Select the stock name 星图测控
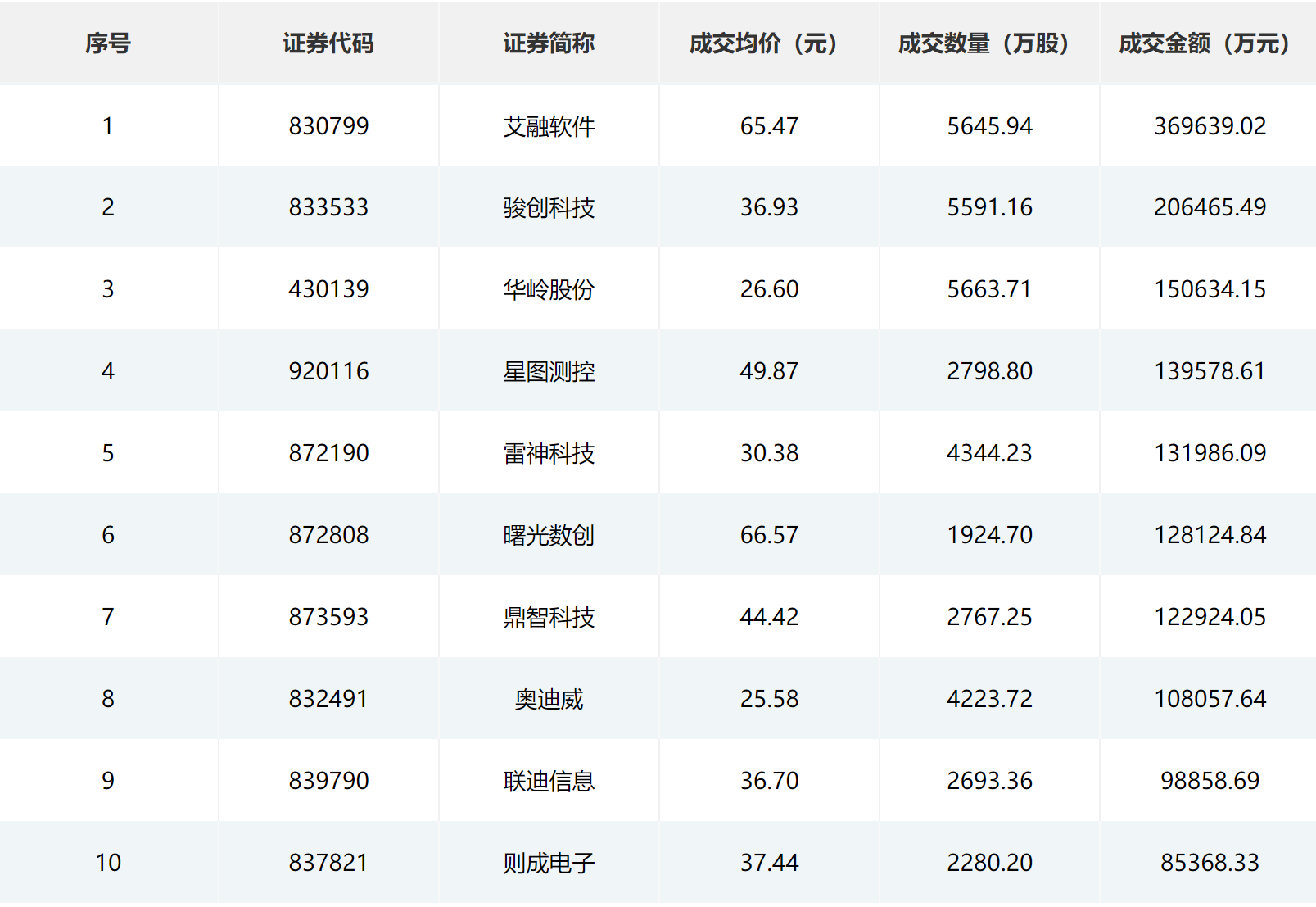 click(549, 371)
